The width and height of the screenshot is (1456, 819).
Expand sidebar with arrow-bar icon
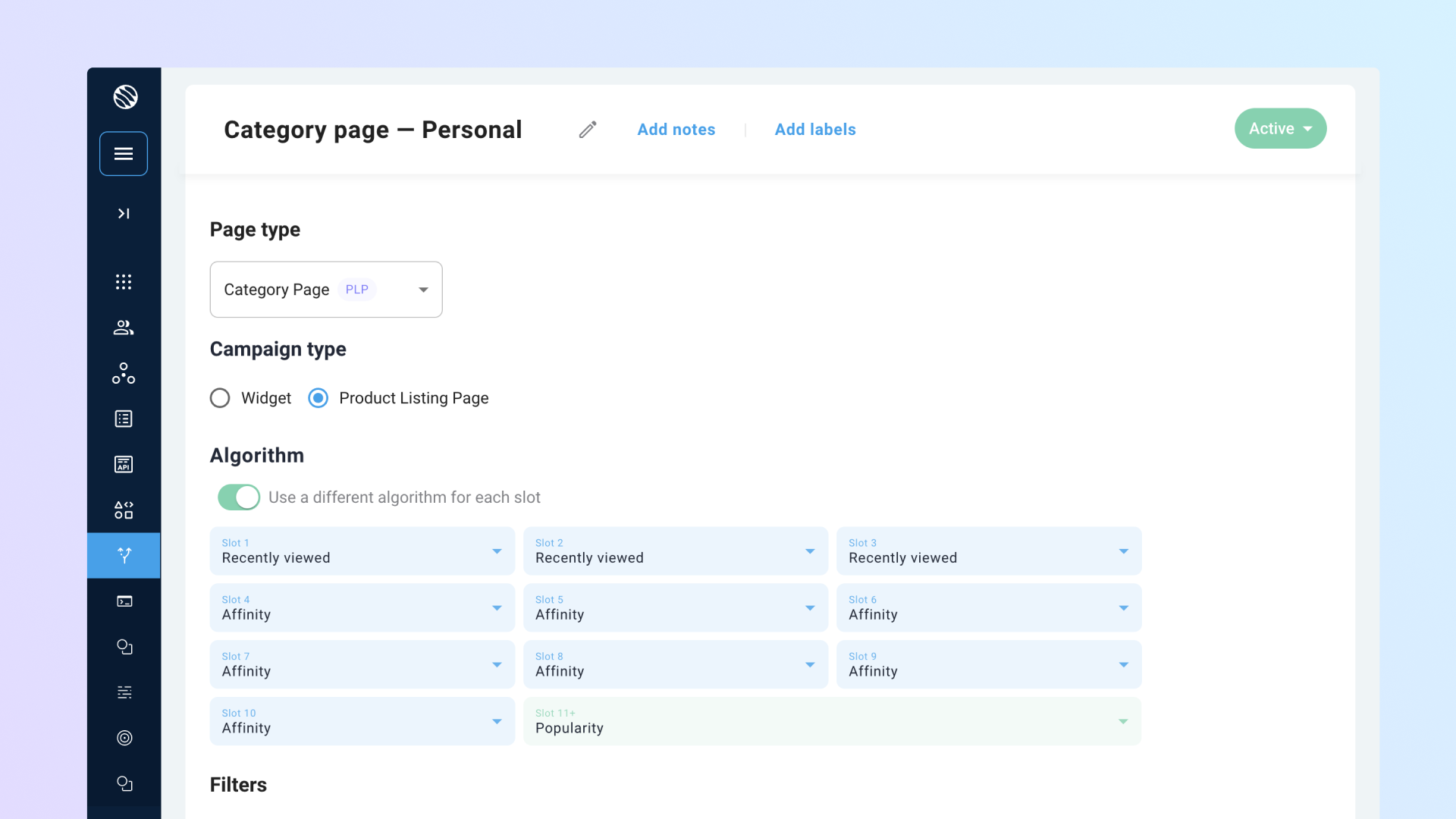click(x=124, y=214)
